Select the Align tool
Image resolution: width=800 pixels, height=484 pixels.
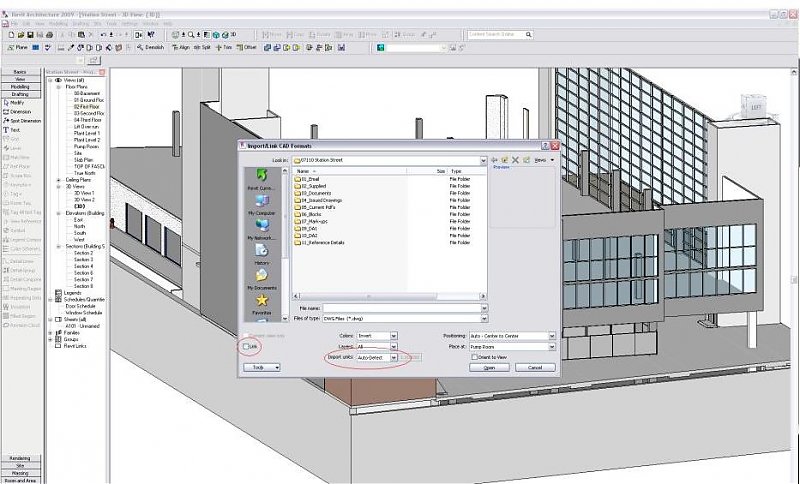tap(181, 47)
